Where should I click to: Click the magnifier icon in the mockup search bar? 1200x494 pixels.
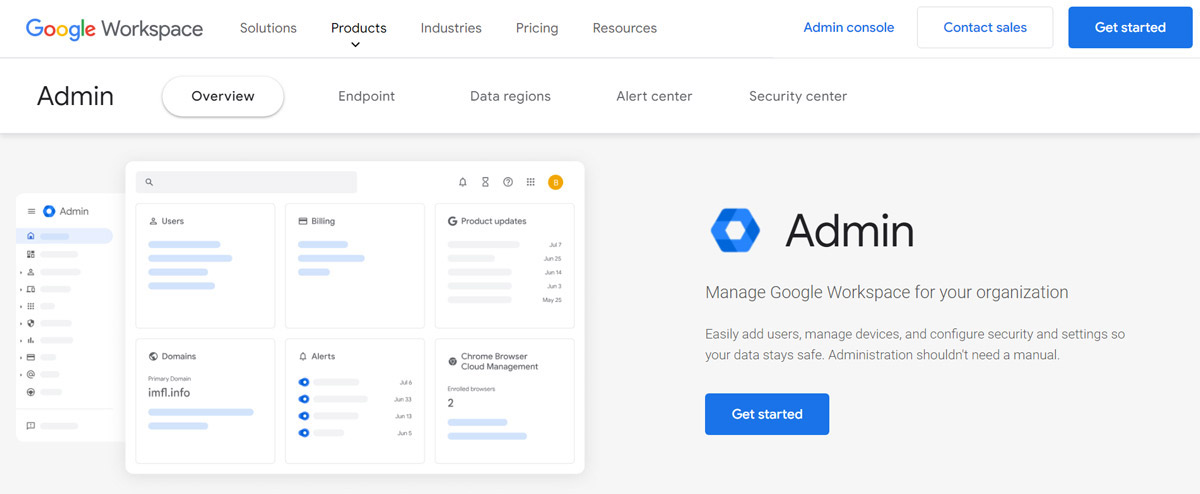pyautogui.click(x=150, y=182)
